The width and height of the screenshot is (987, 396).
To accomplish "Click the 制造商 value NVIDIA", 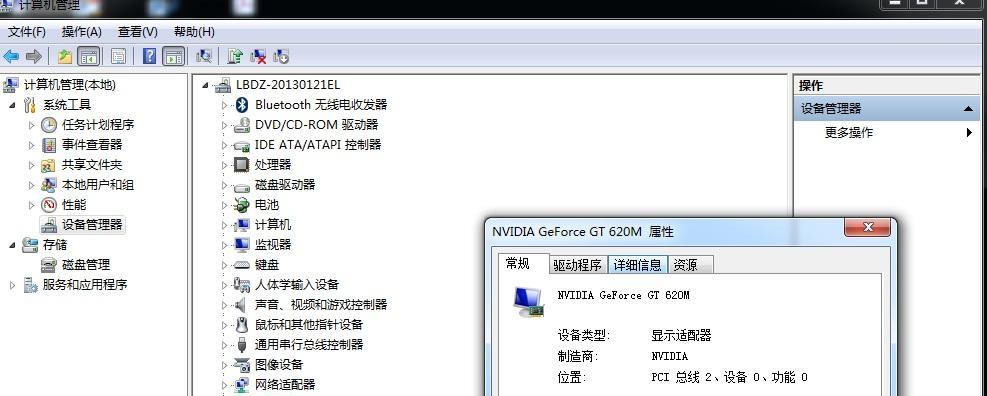I will coord(670,356).
